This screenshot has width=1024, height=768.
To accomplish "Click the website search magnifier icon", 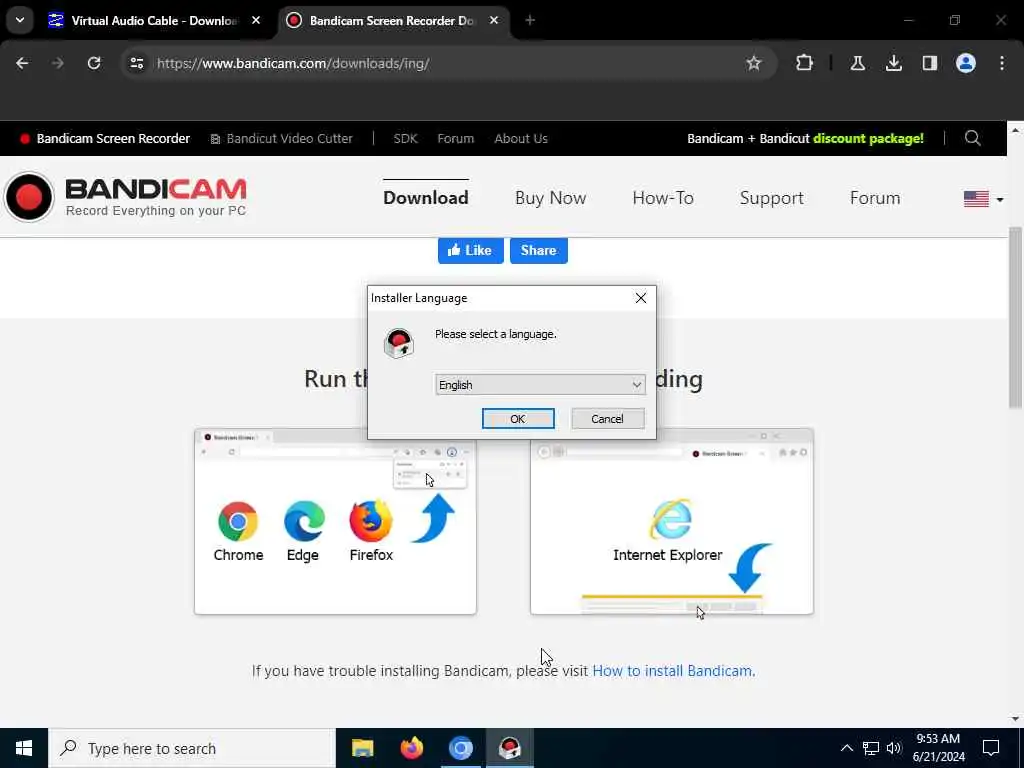I will pos(972,138).
